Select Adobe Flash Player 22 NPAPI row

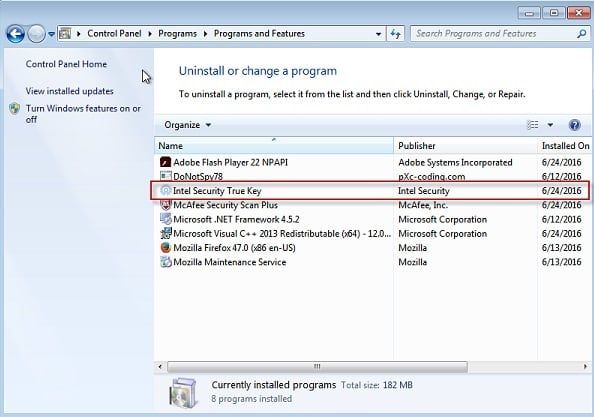point(373,162)
